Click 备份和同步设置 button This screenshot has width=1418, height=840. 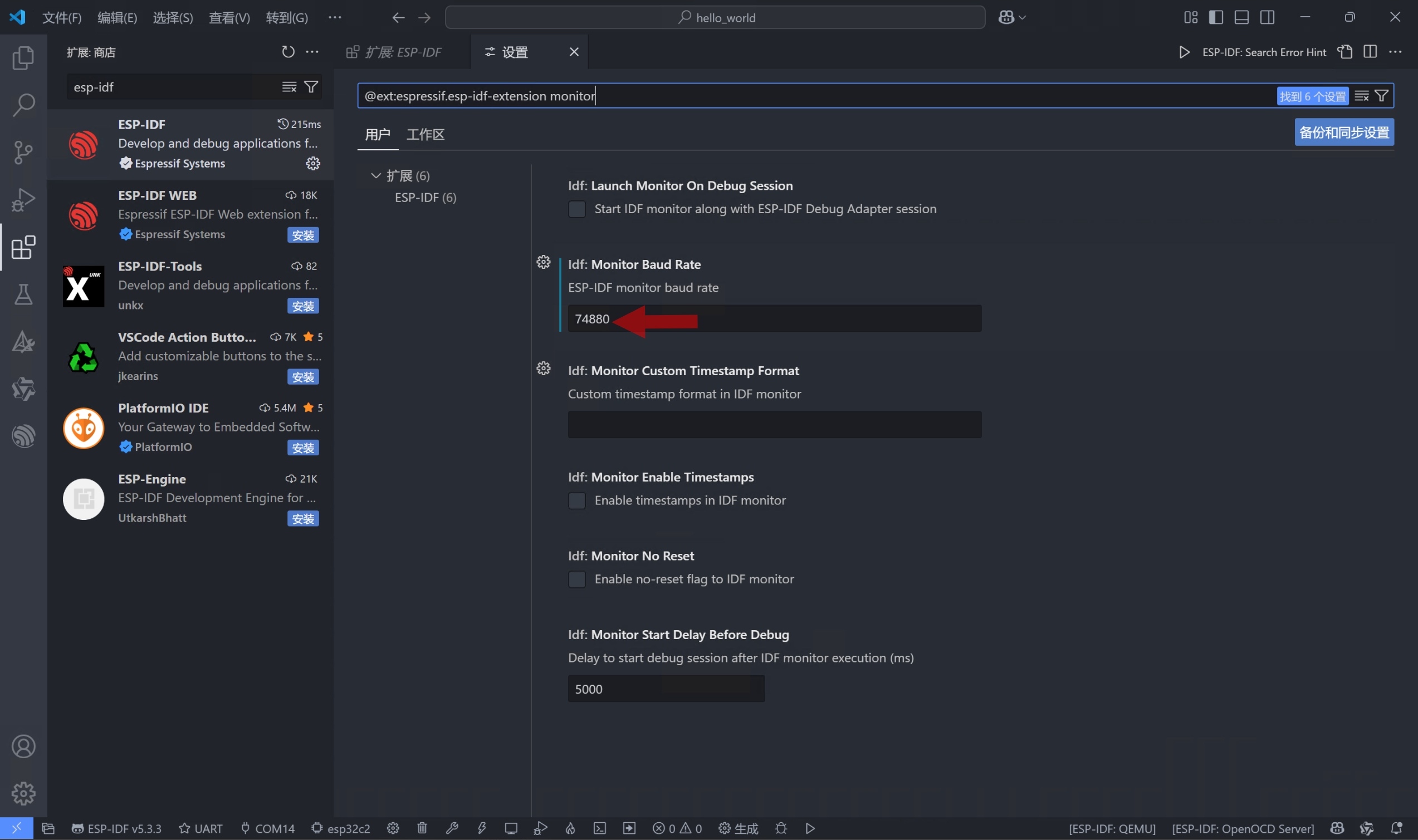pos(1344,132)
